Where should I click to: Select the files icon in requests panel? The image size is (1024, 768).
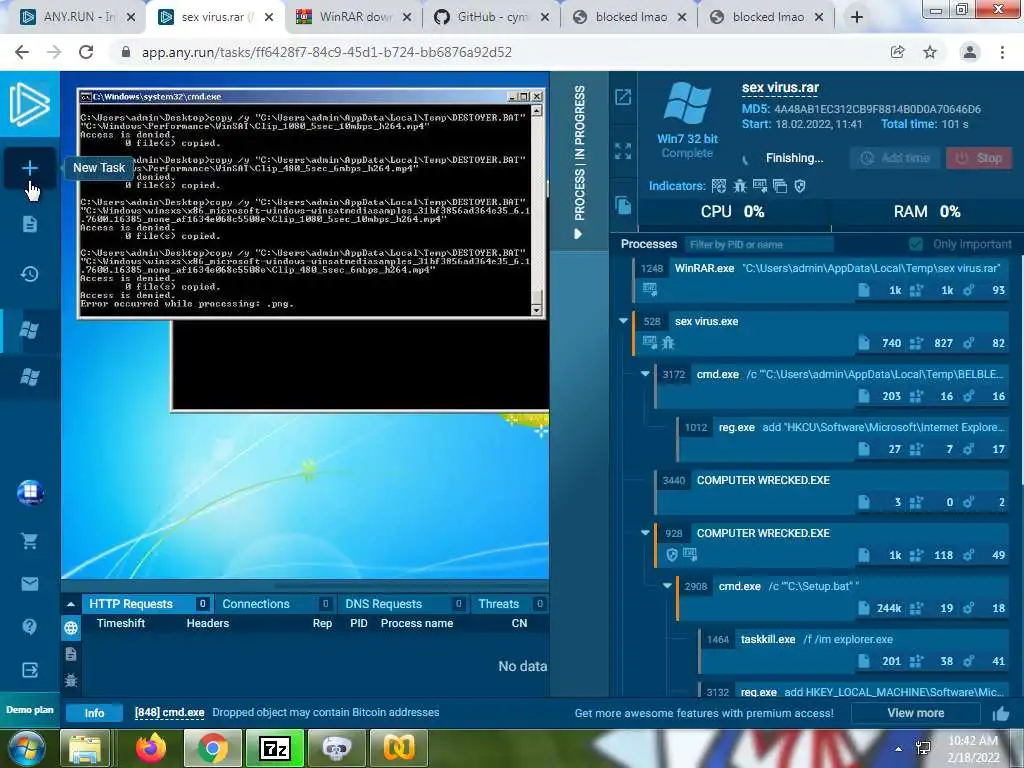(71, 654)
